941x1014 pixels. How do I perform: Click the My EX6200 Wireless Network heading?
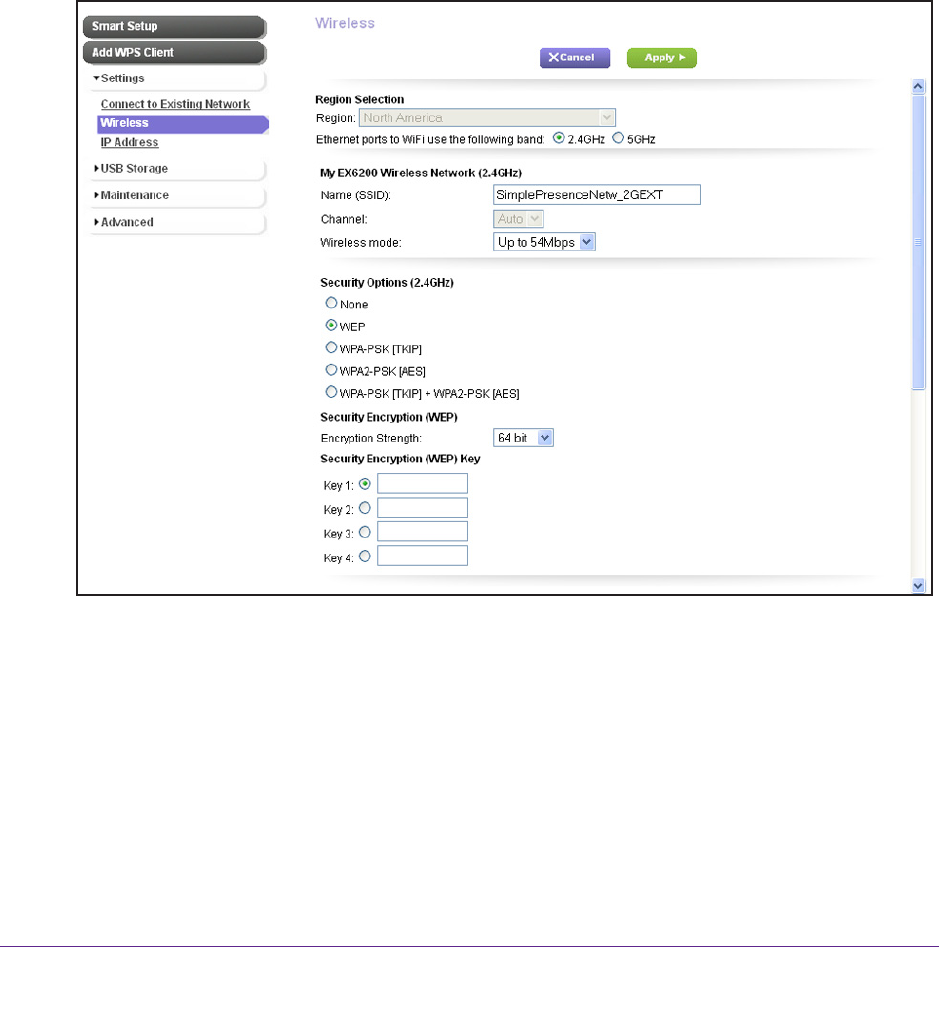pos(421,173)
